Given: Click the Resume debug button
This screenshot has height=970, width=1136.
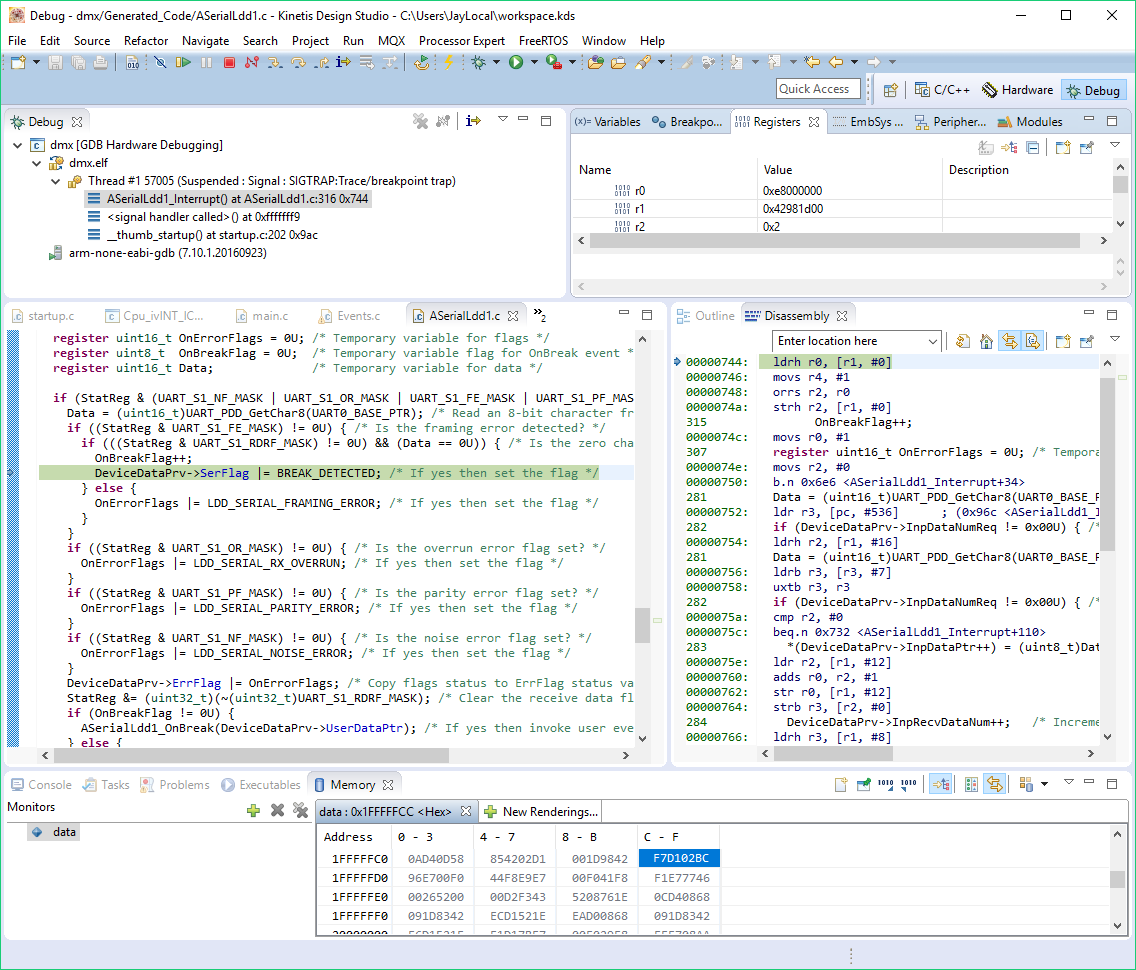Looking at the screenshot, I should (183, 63).
